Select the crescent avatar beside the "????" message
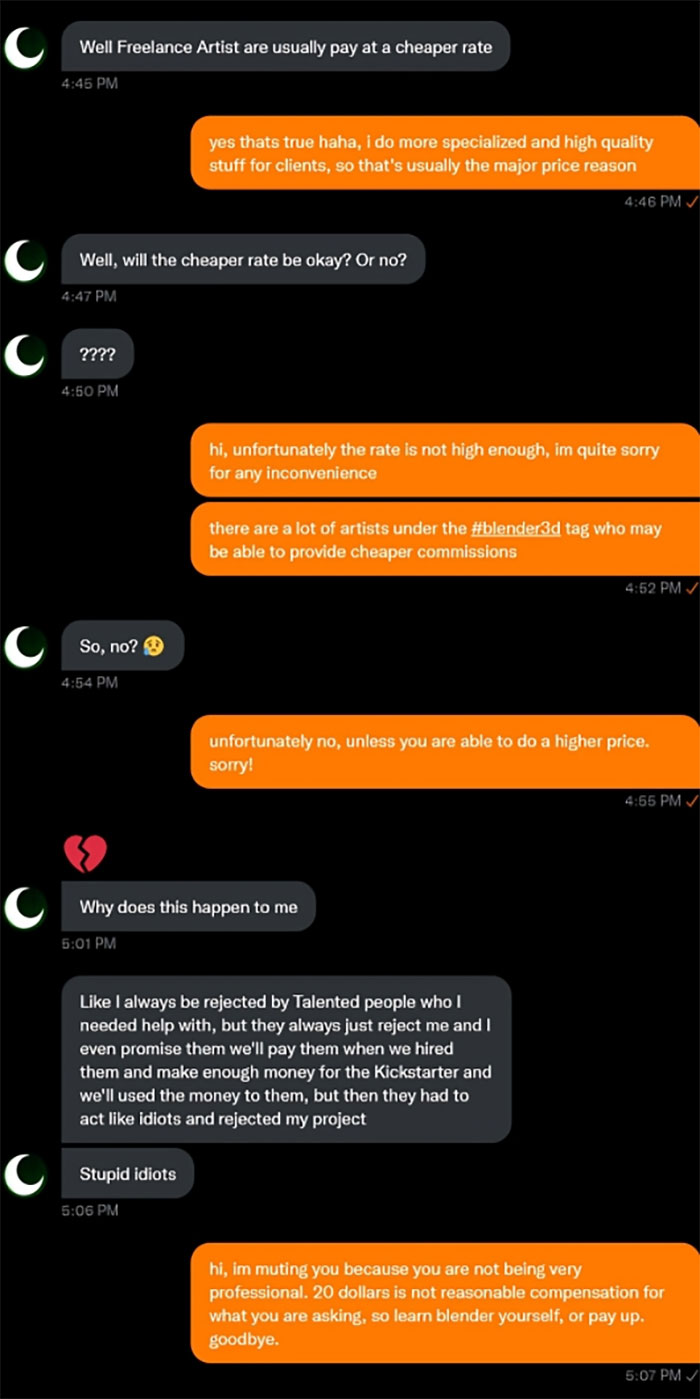This screenshot has width=700, height=1399. point(23,354)
